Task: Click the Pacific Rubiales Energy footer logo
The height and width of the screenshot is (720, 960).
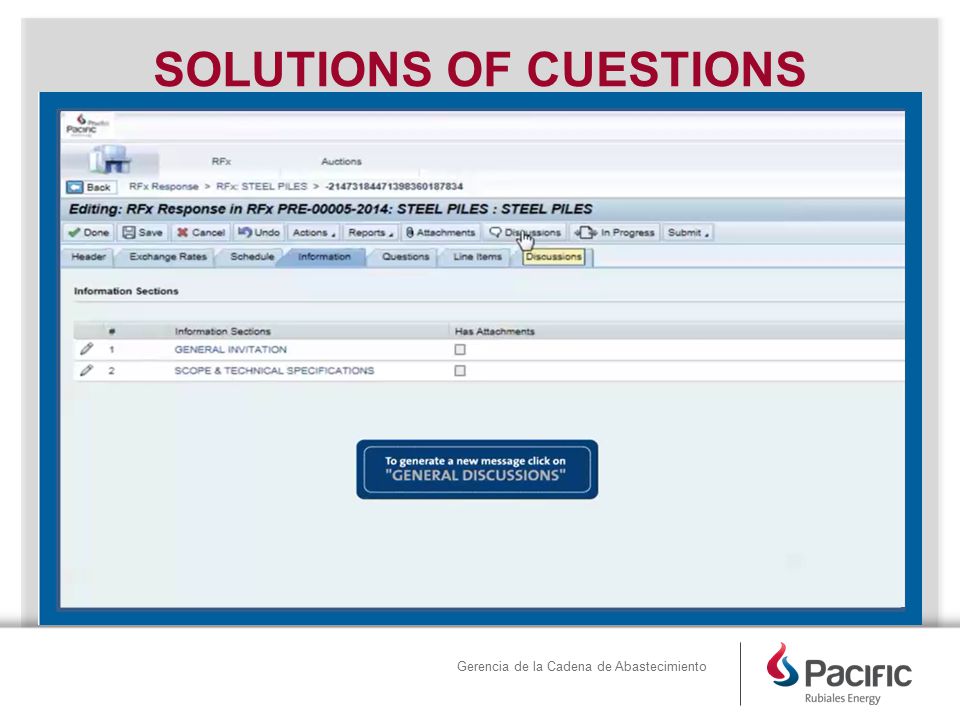Action: 839,673
